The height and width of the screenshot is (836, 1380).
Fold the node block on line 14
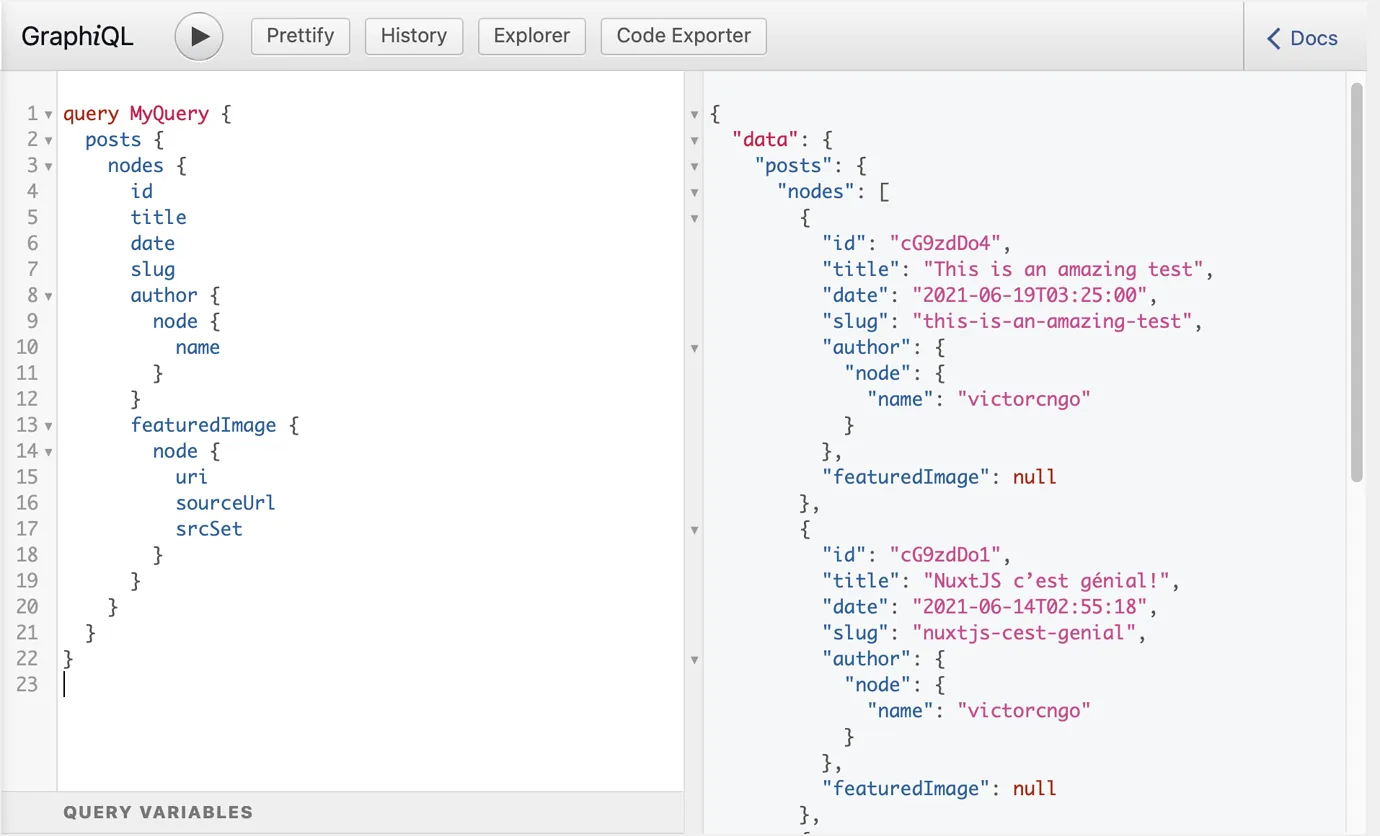48,452
